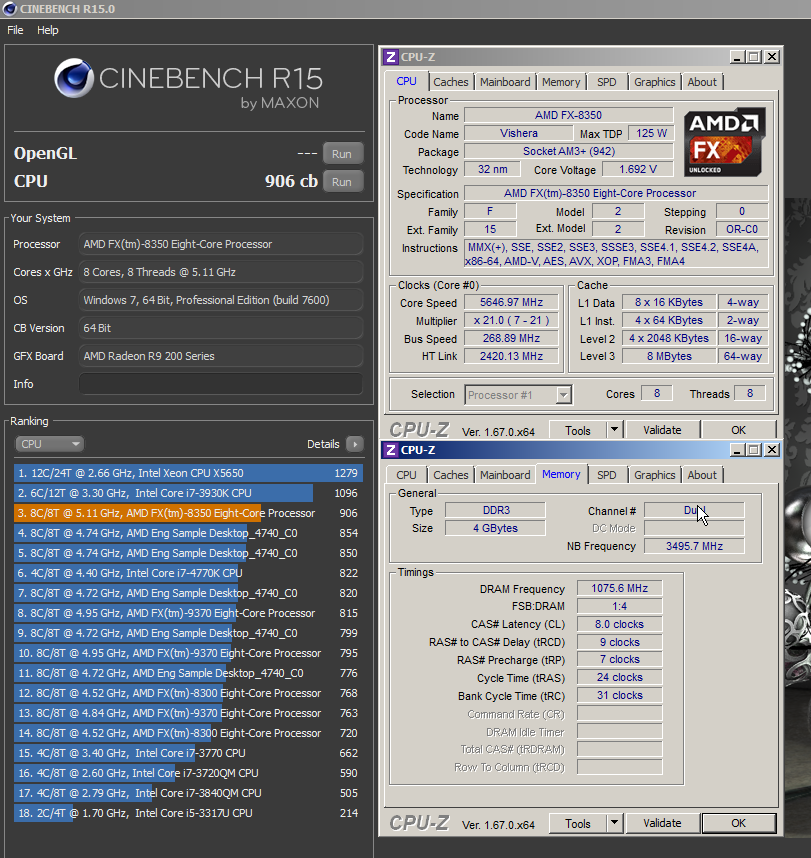The width and height of the screenshot is (811, 858).
Task: Click the empty Info input field
Action: [221, 384]
